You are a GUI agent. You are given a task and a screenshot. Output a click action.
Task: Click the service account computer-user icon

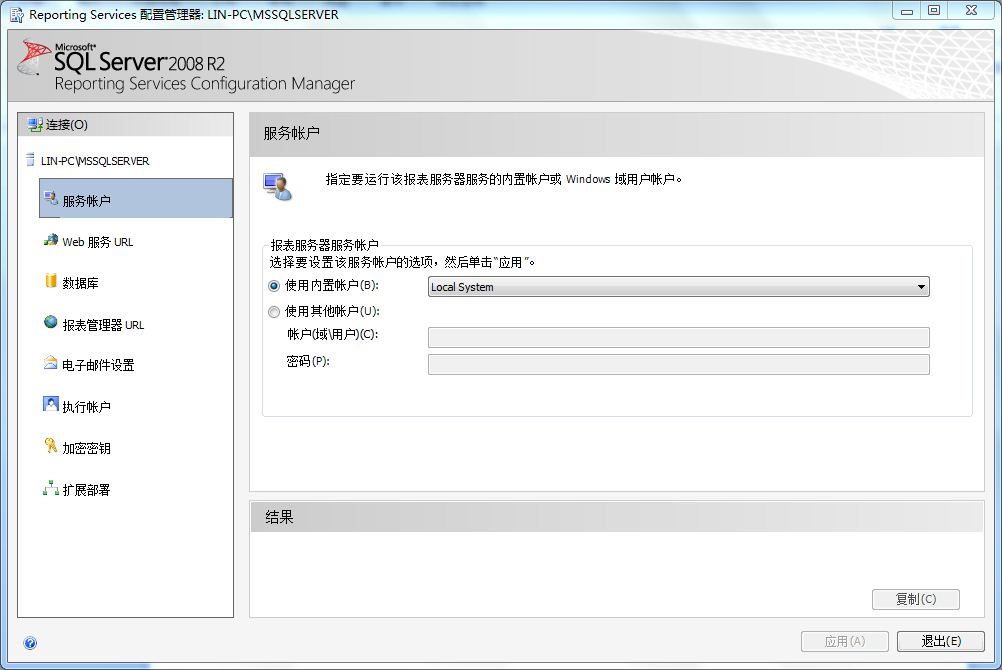(278, 187)
